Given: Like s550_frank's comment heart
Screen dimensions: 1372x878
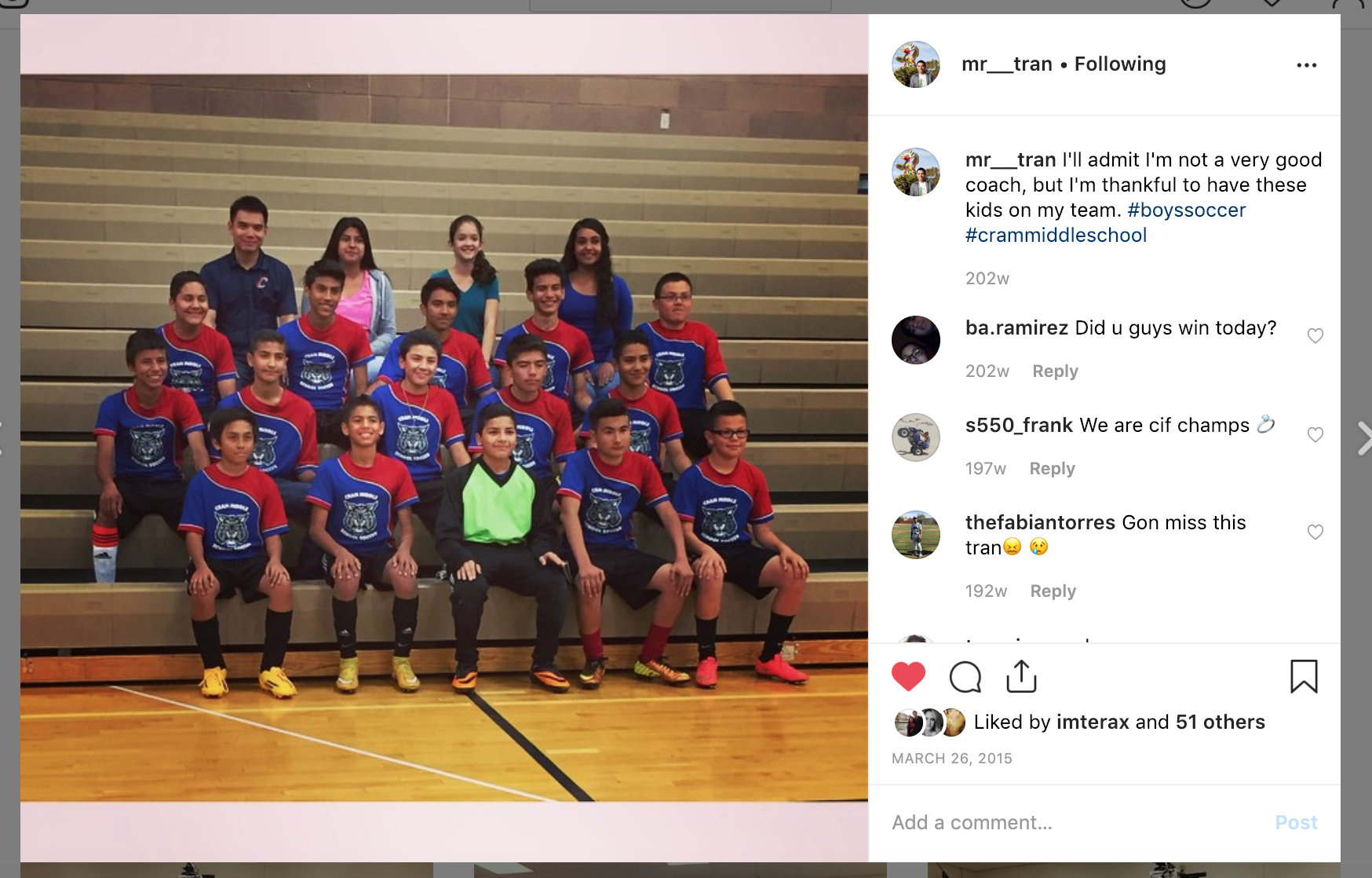Looking at the screenshot, I should coord(1315,435).
